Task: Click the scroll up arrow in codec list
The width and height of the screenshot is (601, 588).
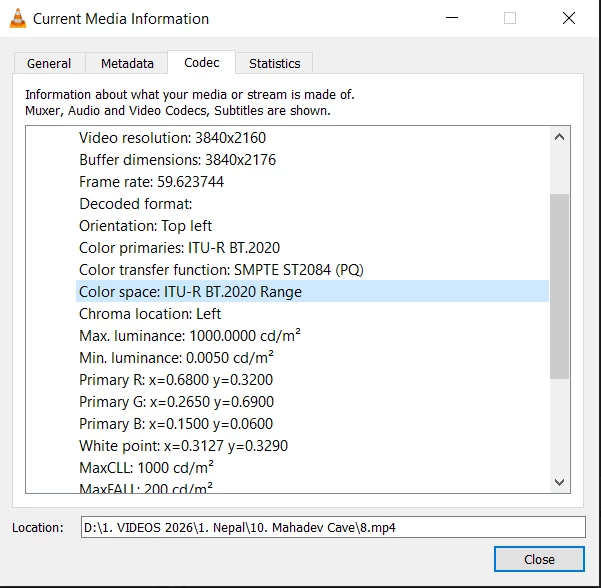Action: coord(559,137)
